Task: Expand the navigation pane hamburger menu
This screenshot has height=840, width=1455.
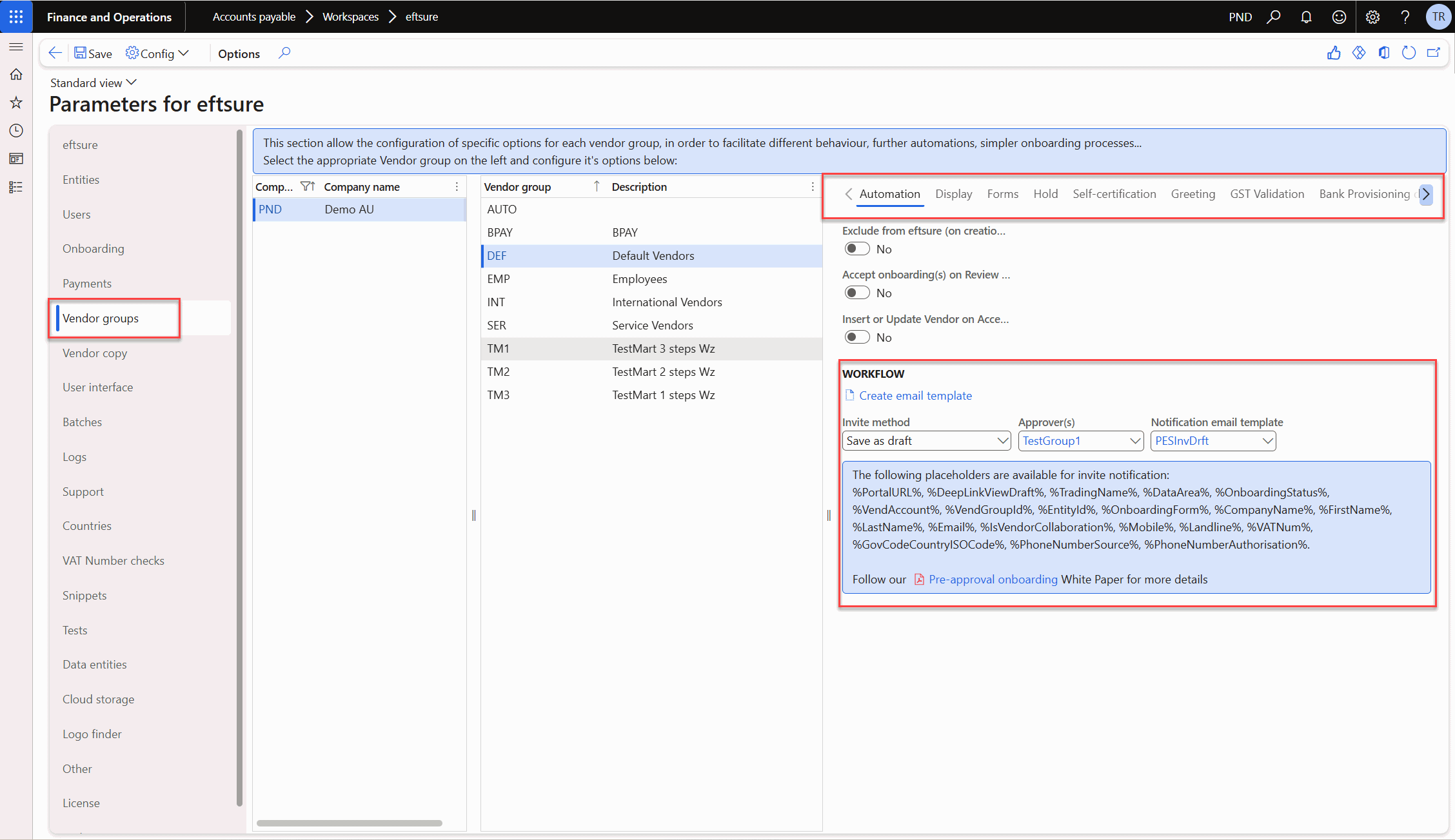Action: (x=16, y=46)
